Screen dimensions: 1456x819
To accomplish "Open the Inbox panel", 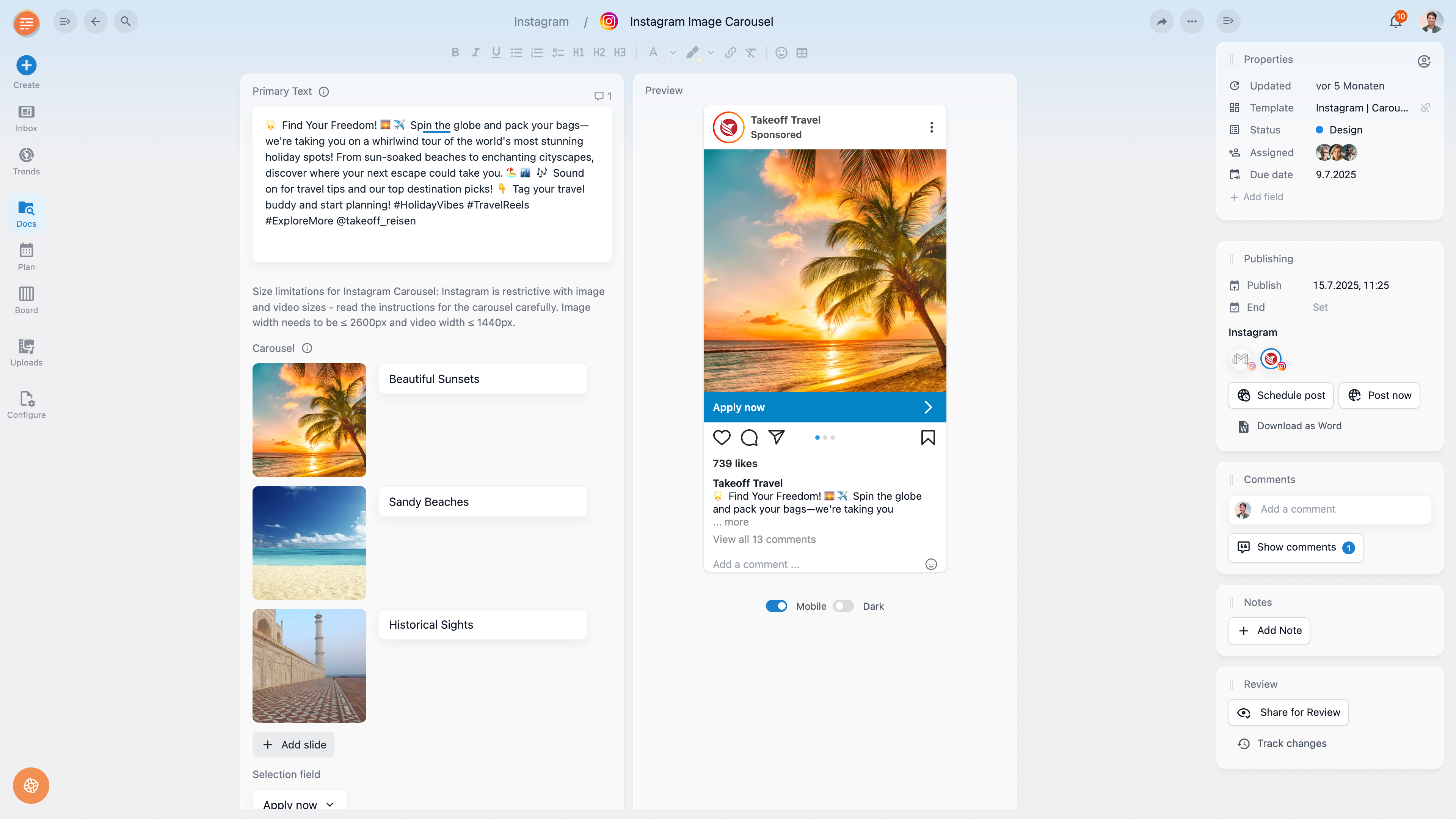I will click(26, 118).
